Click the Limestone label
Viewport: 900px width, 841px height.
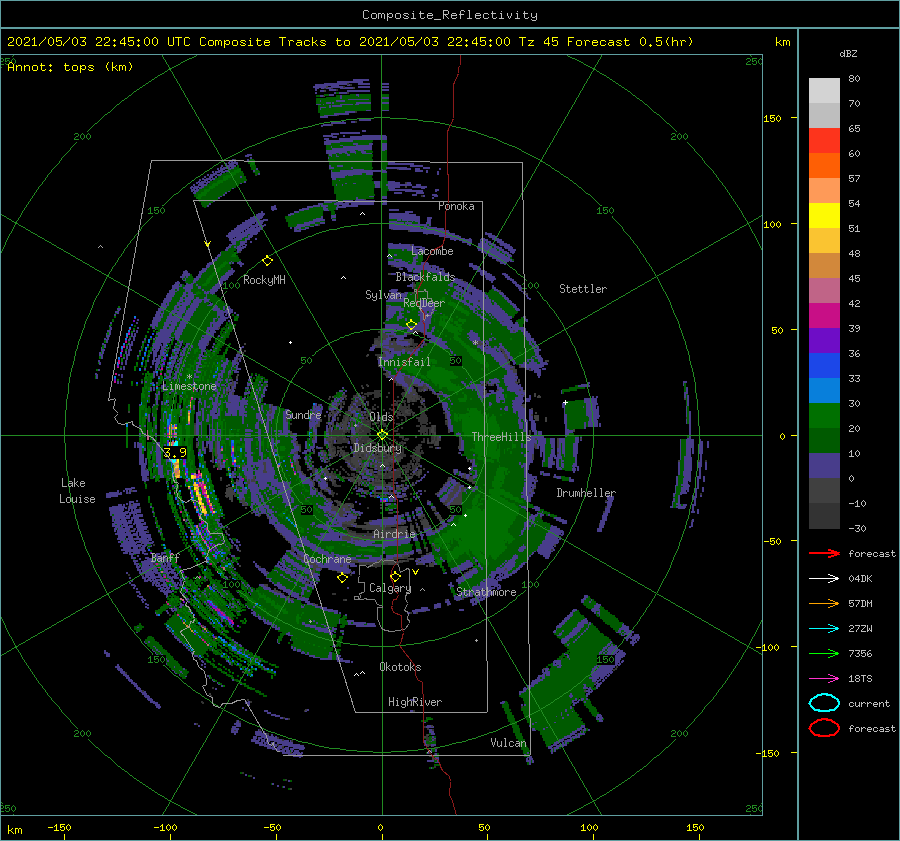coord(189,386)
